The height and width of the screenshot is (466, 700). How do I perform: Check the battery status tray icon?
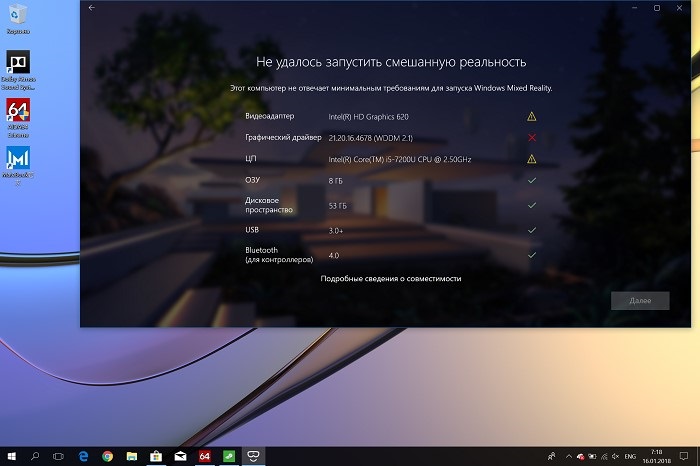click(x=592, y=456)
